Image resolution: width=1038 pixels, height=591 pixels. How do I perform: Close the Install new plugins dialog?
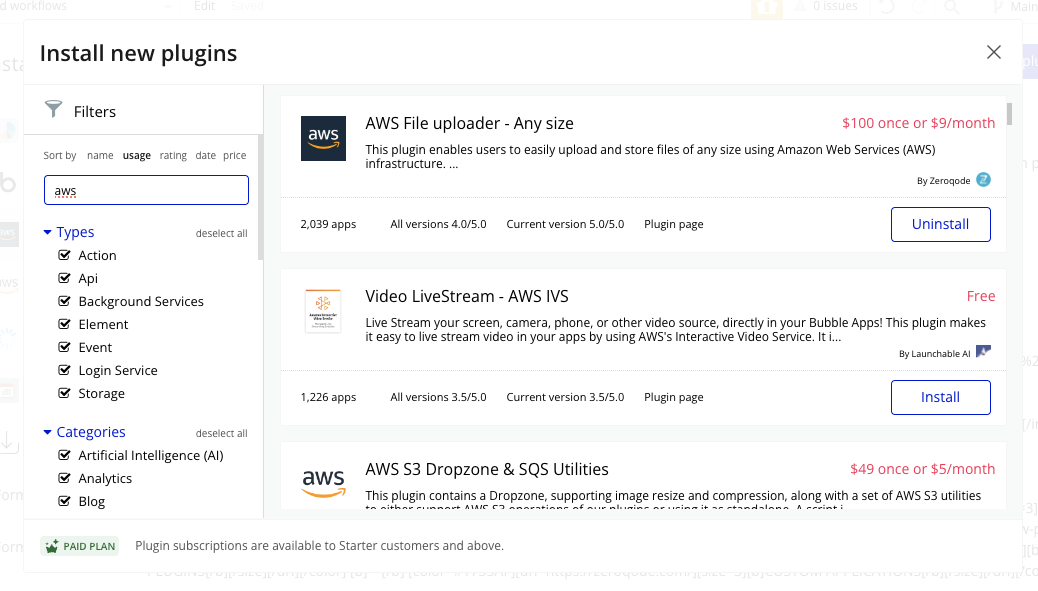click(993, 53)
